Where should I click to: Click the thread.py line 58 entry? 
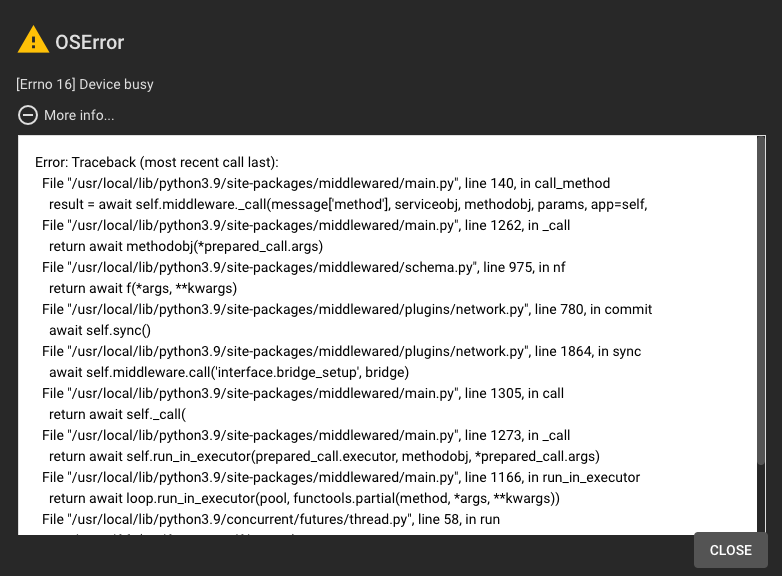271,520
